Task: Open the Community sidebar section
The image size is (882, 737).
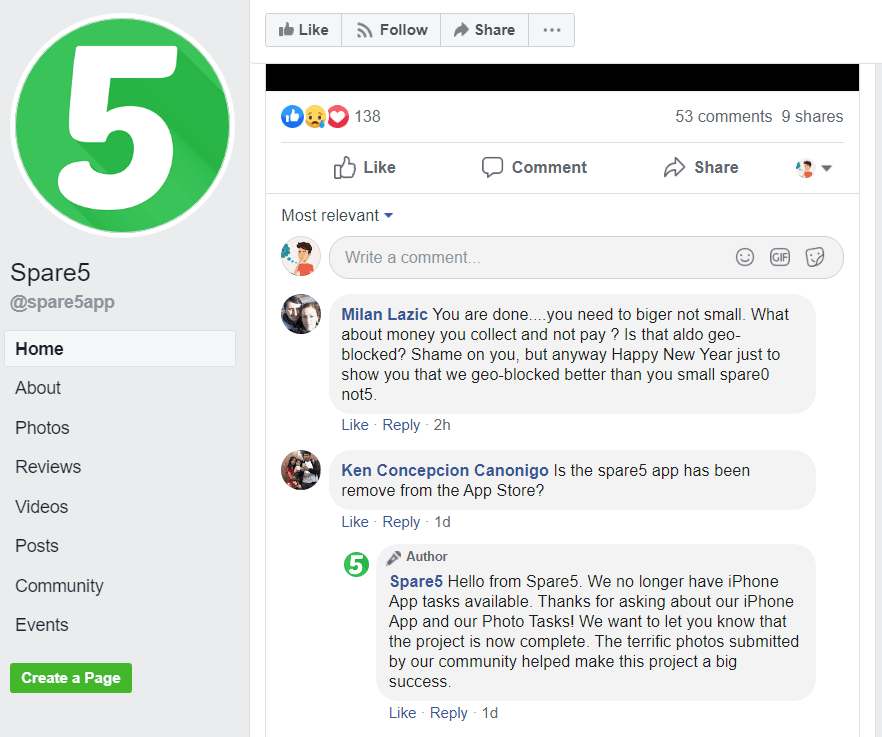Action: pyautogui.click(x=60, y=586)
